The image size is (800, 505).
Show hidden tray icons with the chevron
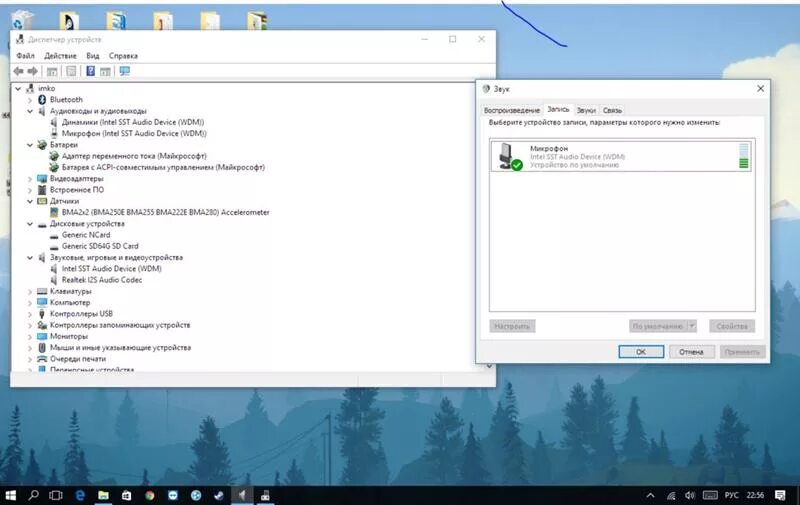(651, 495)
